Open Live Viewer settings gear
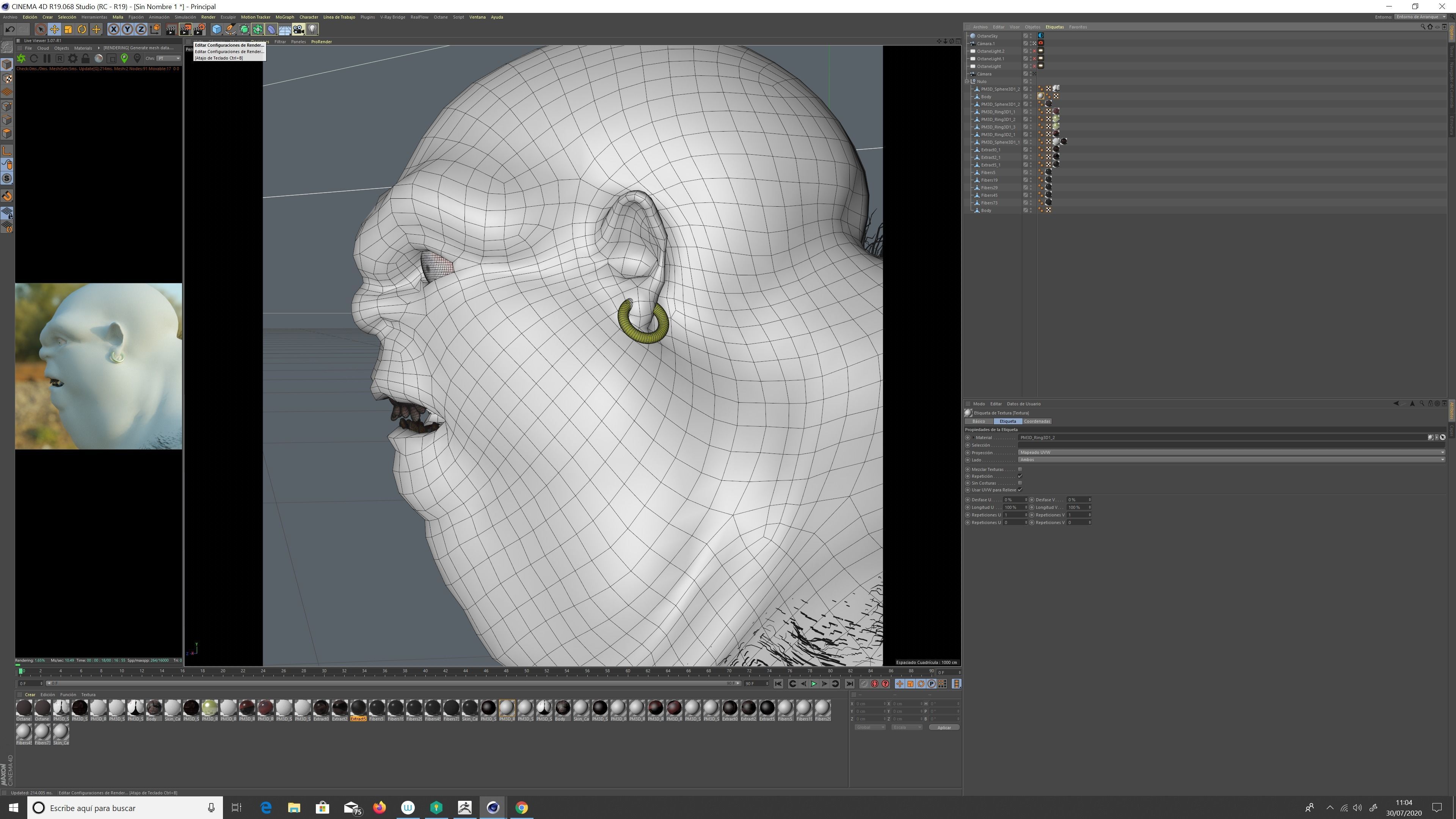Screen dimensions: 1456x819 (x=72, y=58)
